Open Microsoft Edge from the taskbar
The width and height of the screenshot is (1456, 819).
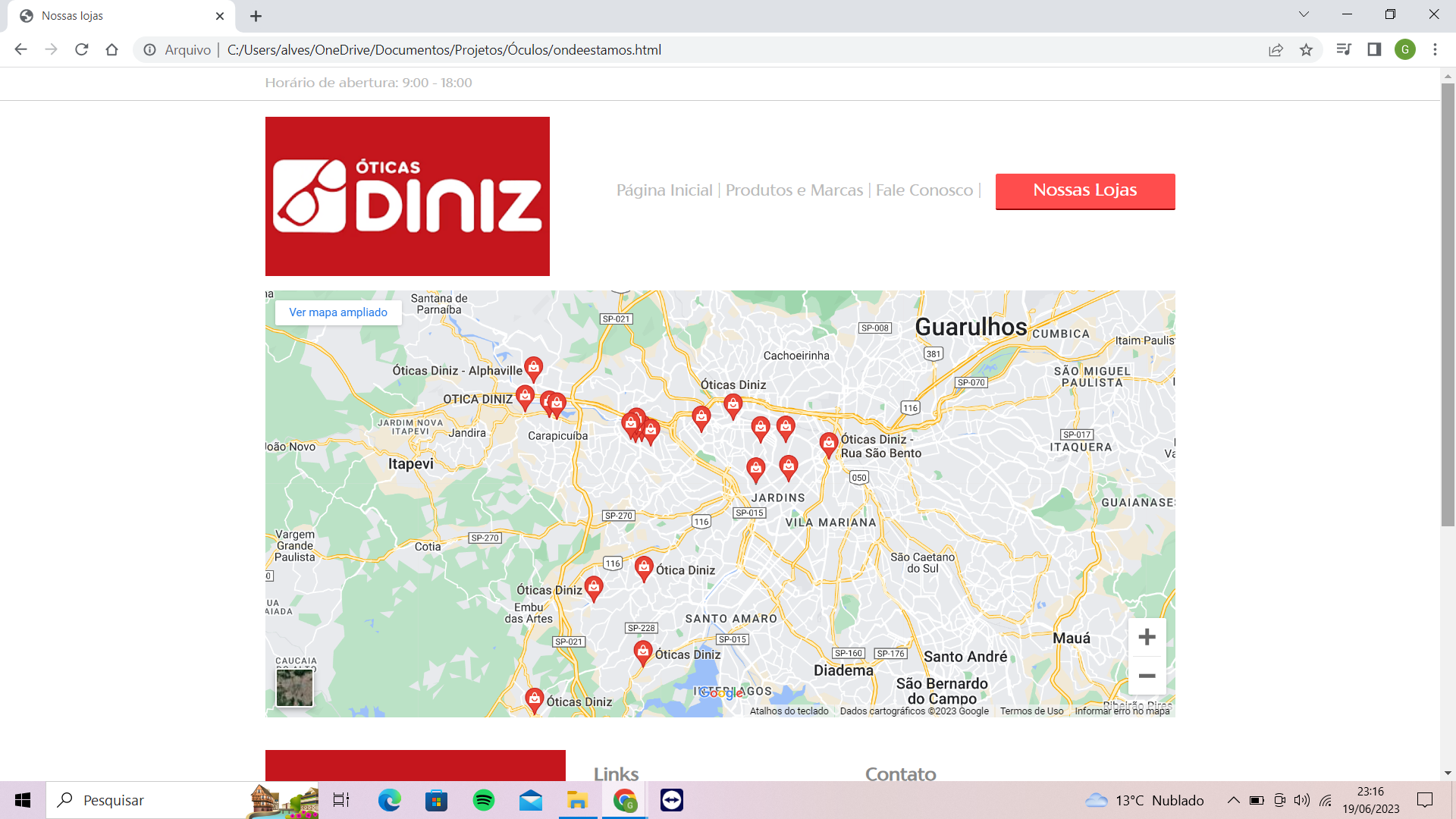coord(389,800)
